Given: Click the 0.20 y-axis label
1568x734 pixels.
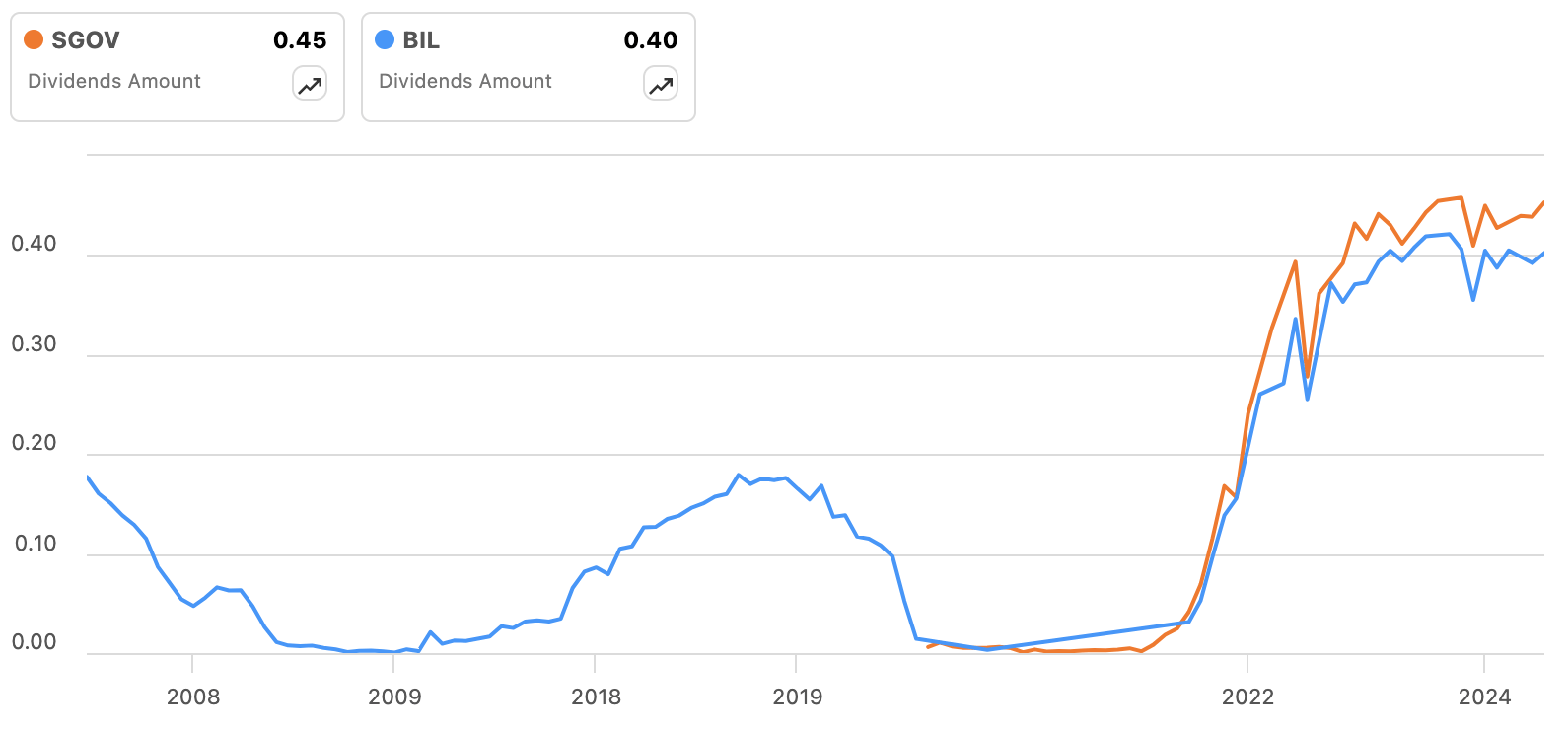Looking at the screenshot, I should pos(34,443).
